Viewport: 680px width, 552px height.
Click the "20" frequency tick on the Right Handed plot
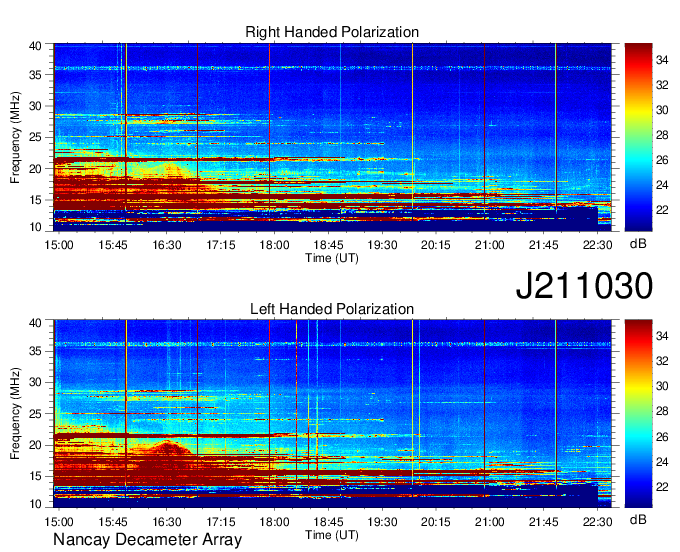click(x=35, y=169)
